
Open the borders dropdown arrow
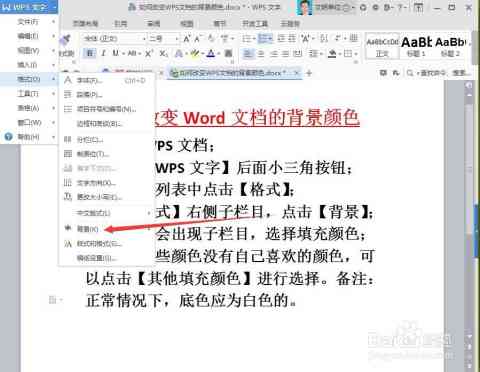click(x=356, y=53)
